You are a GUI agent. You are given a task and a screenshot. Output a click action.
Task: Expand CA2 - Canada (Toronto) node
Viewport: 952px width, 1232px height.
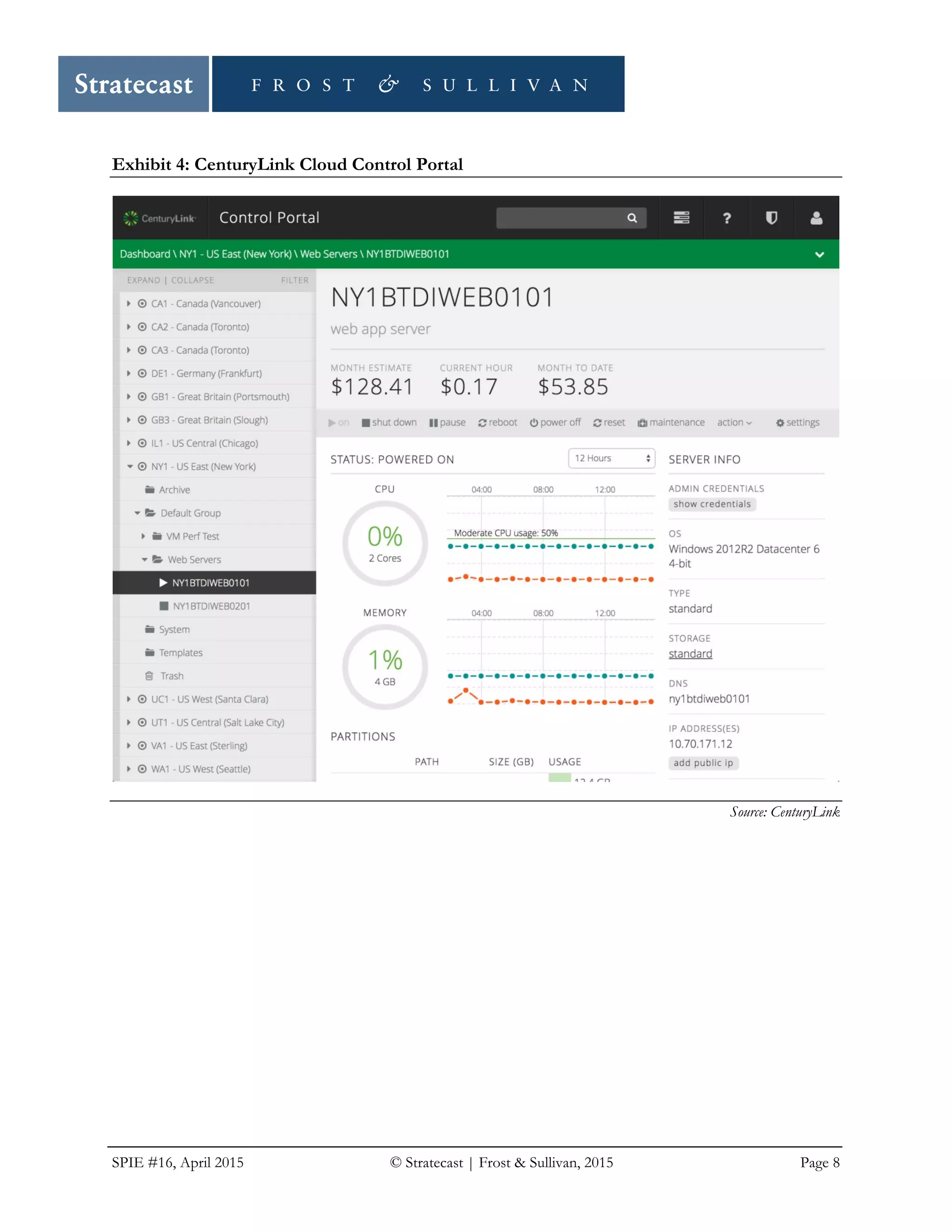pyautogui.click(x=129, y=327)
